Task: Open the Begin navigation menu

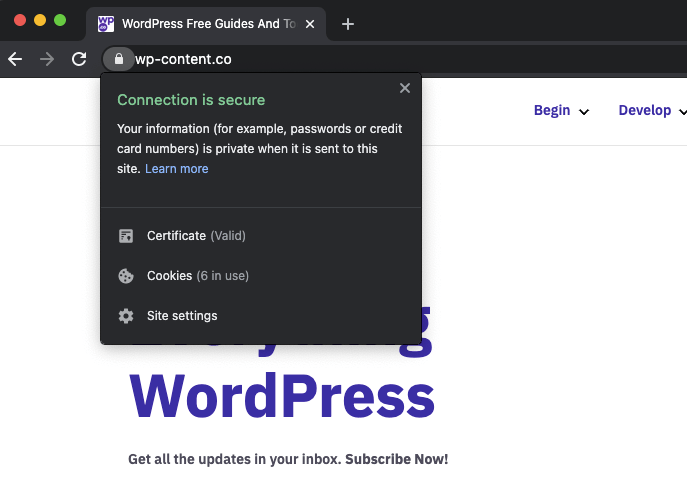Action: [x=552, y=110]
